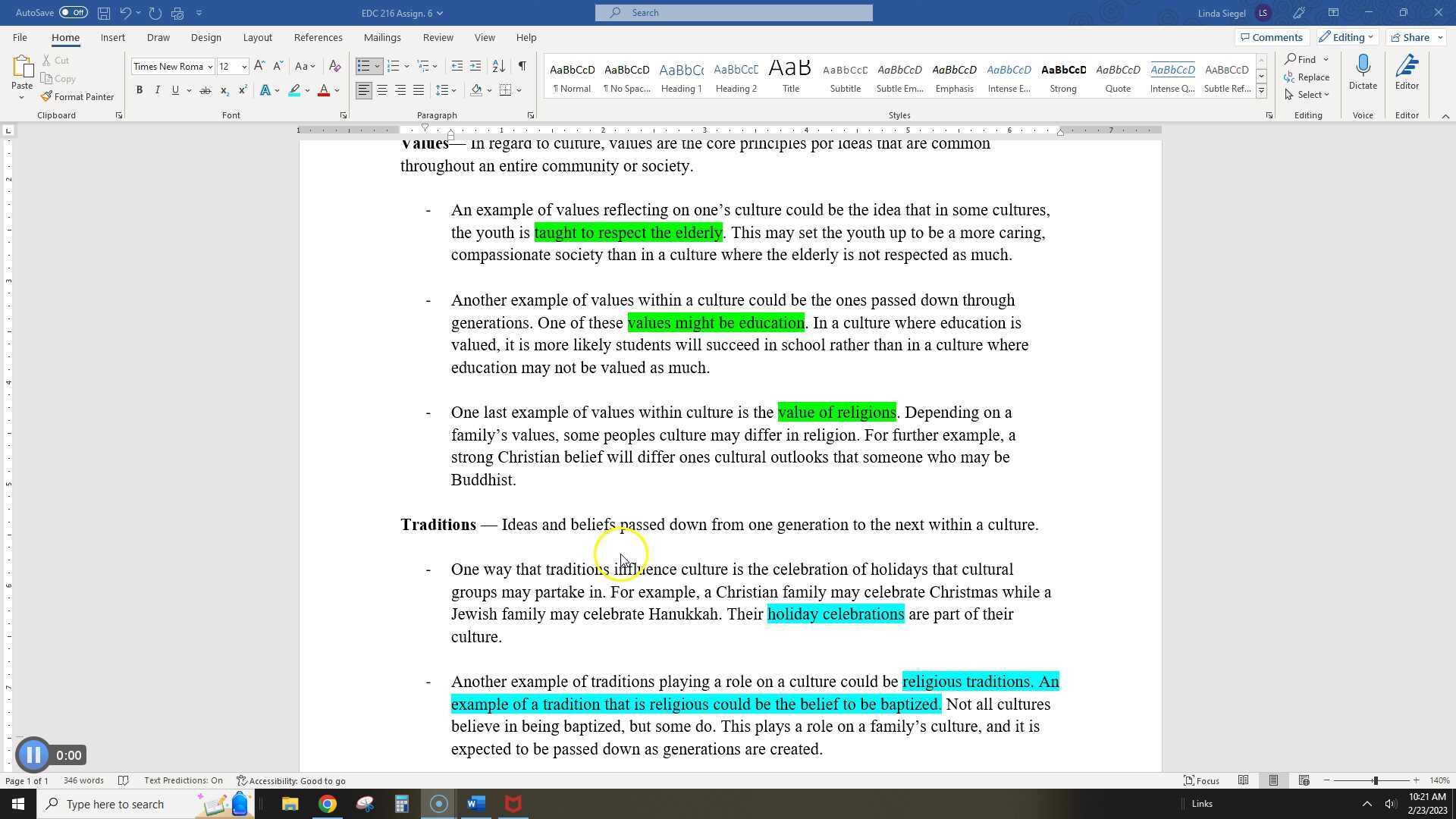Click the Comments button
1456x819 pixels.
click(1271, 37)
